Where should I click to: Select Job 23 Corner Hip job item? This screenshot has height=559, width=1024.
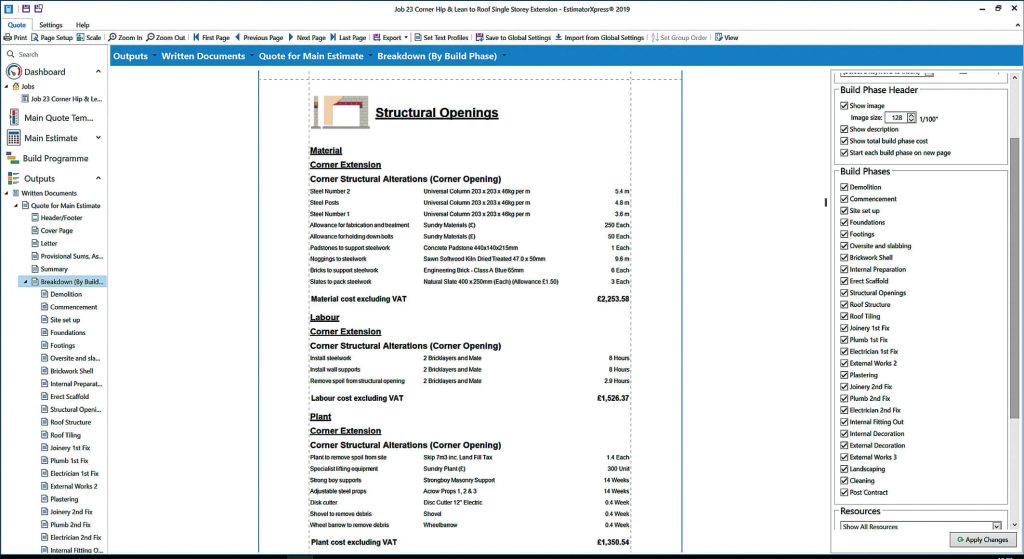click(62, 99)
